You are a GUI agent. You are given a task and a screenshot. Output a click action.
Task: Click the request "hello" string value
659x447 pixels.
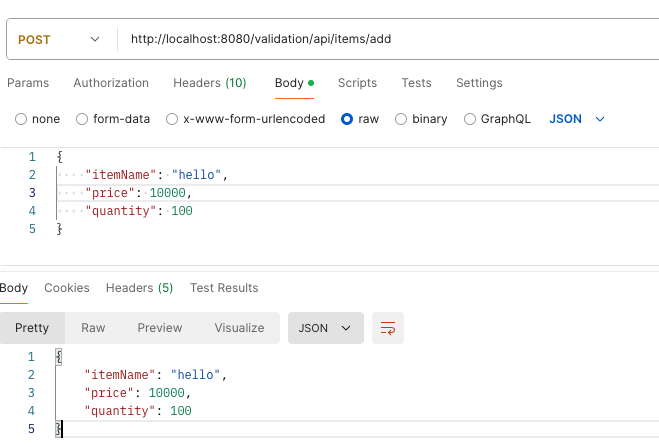(x=196, y=175)
